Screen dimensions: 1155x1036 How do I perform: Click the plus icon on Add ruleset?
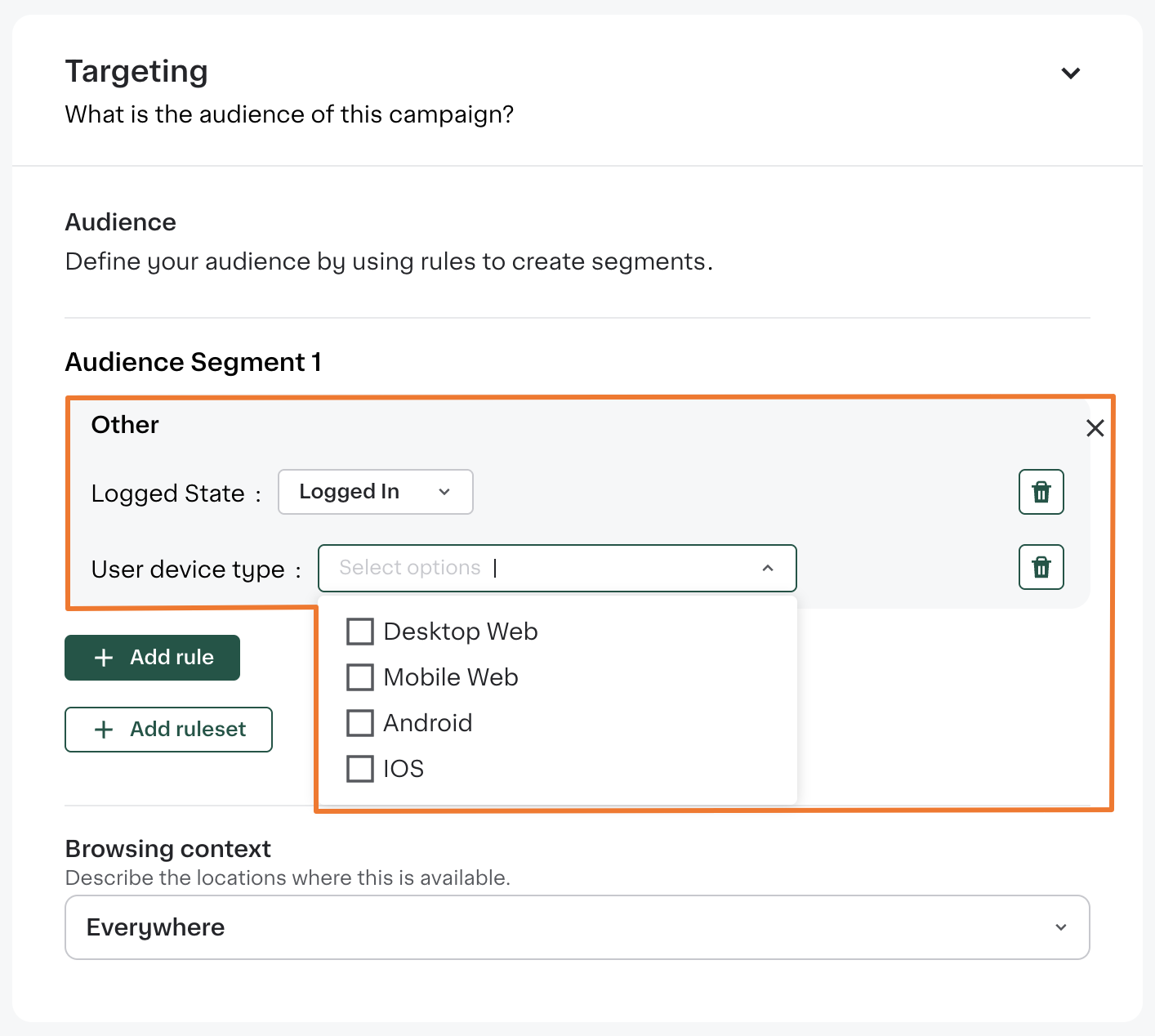point(104,730)
